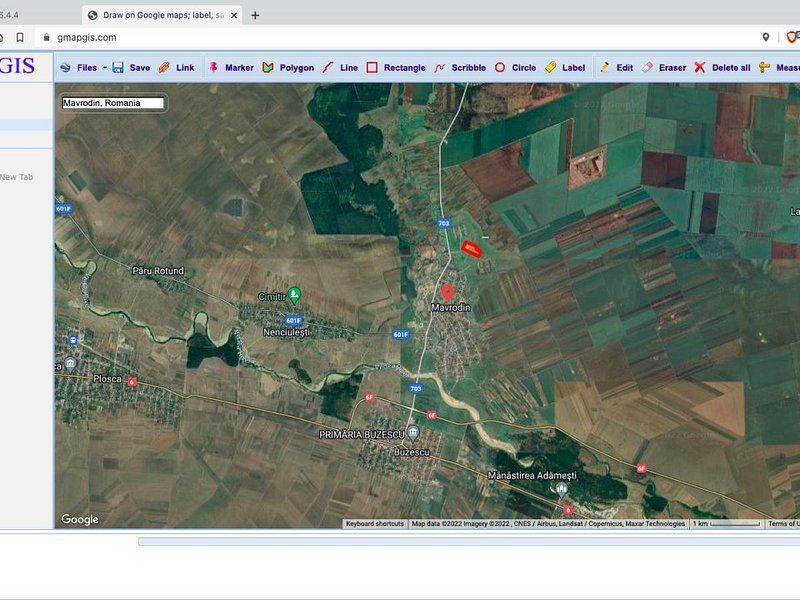Viewport: 800px width, 600px height.
Task: Choose the Polygon drawing tool
Action: 288,68
